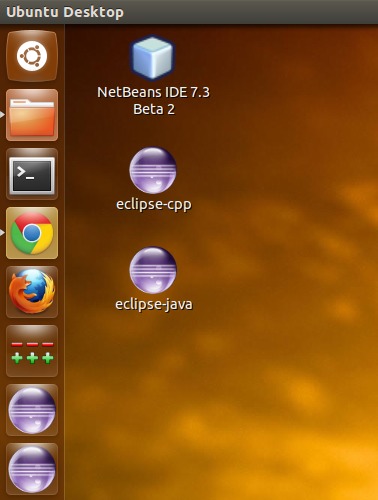Launch the Files folder icon in launcher
The image size is (378, 500).
32,115
